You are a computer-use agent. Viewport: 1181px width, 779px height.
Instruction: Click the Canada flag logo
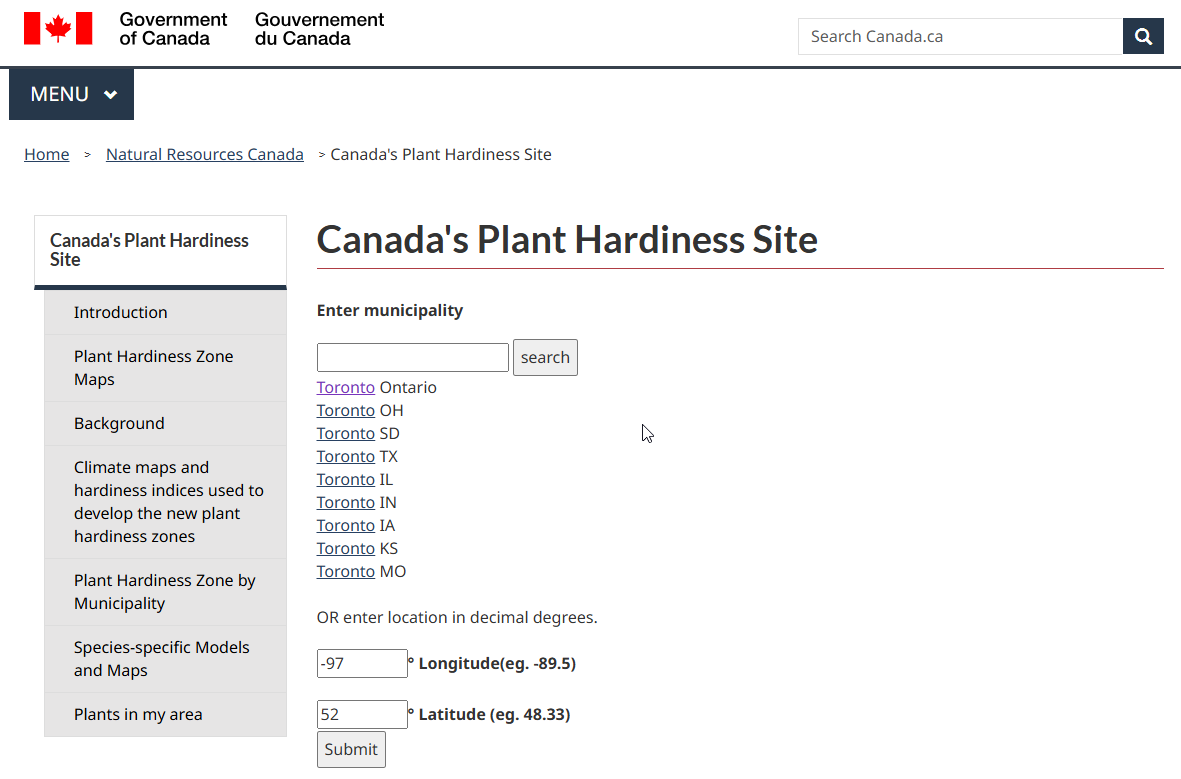point(58,29)
